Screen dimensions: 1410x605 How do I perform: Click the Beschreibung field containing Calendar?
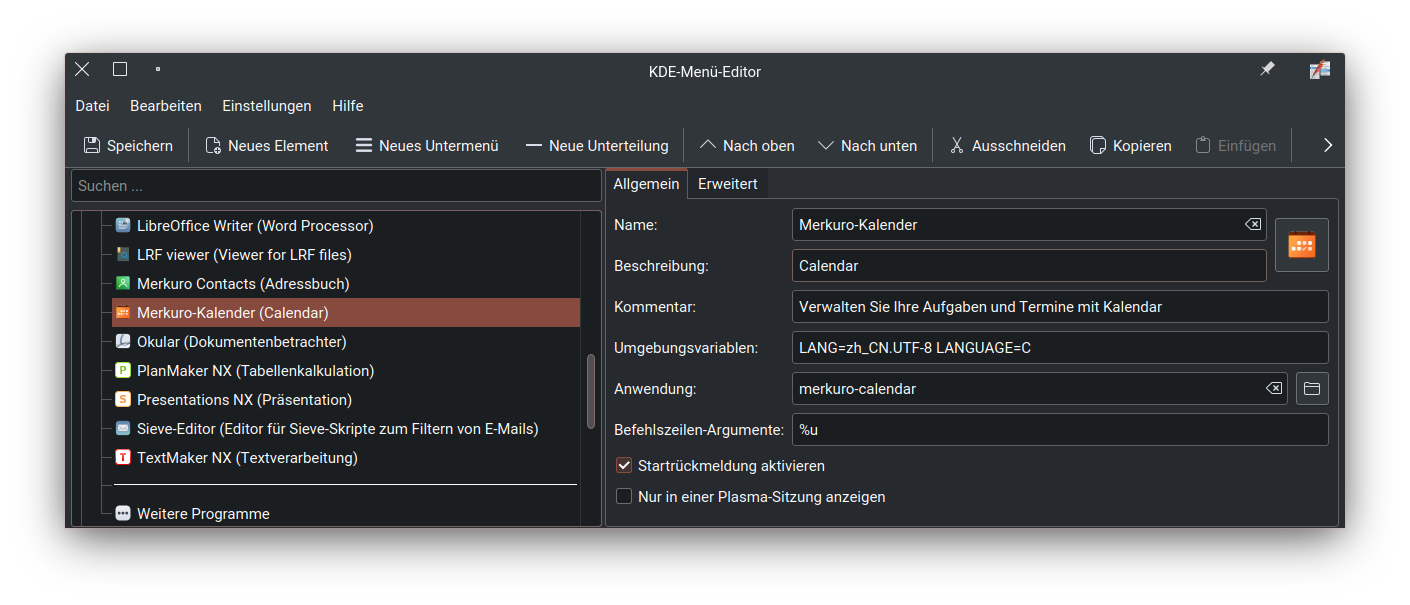point(1029,266)
